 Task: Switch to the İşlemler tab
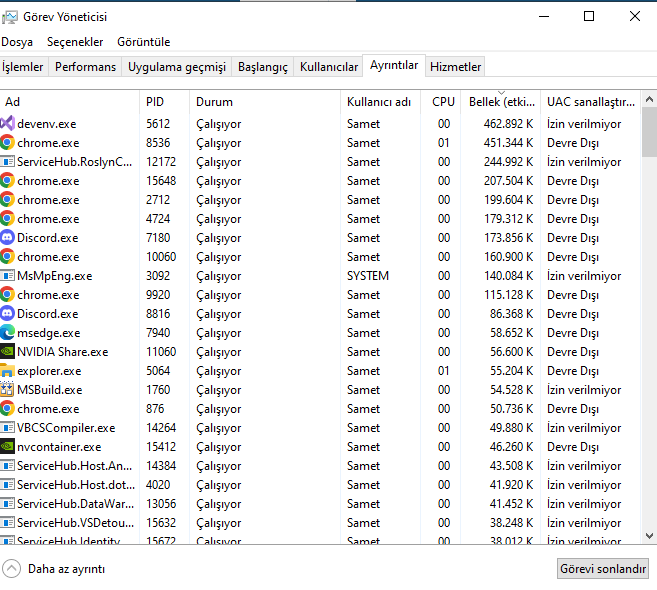(23, 67)
